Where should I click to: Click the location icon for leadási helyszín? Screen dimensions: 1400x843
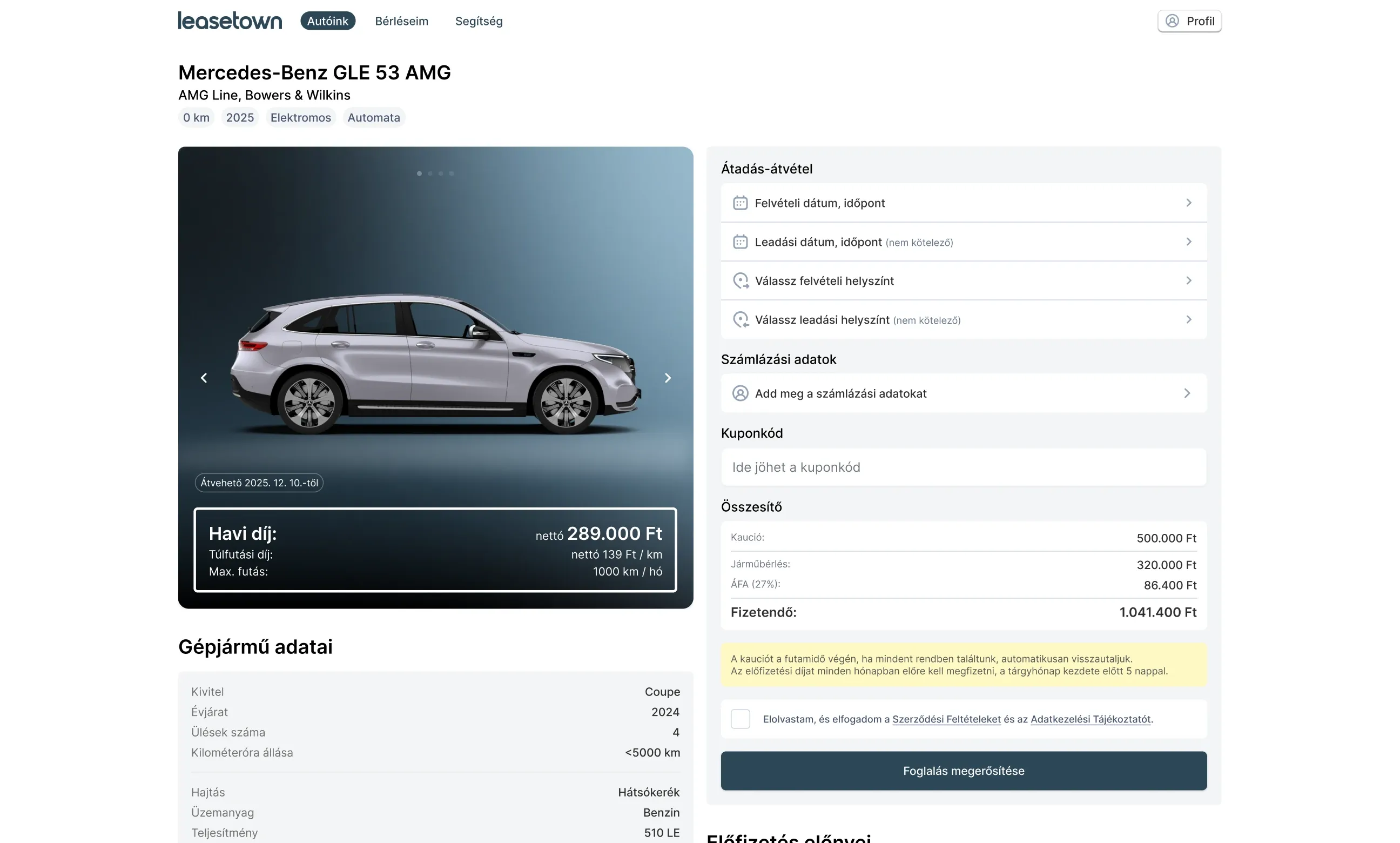[x=741, y=320]
